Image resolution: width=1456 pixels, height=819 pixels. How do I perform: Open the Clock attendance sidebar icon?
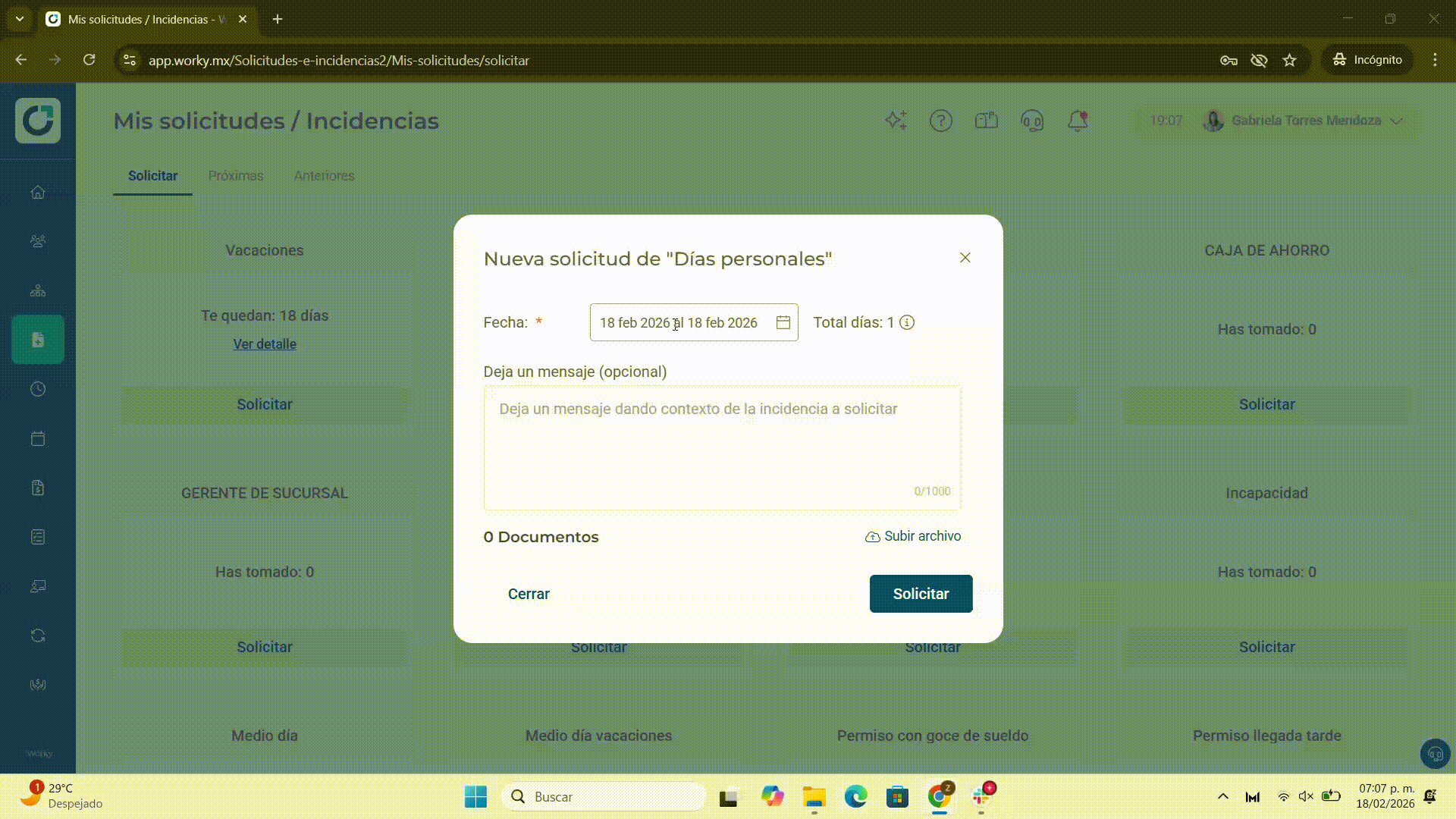[38, 389]
